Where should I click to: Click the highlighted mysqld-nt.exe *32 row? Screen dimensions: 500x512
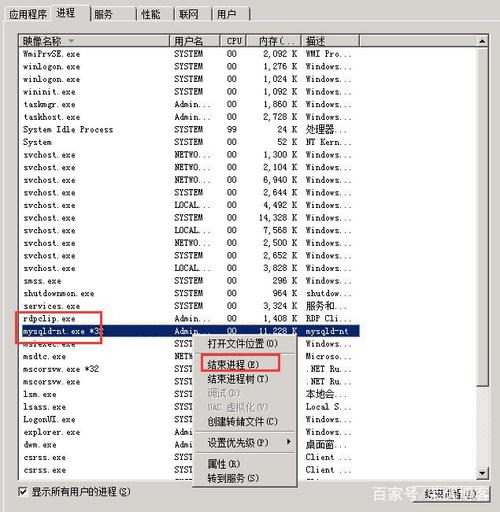(x=189, y=331)
